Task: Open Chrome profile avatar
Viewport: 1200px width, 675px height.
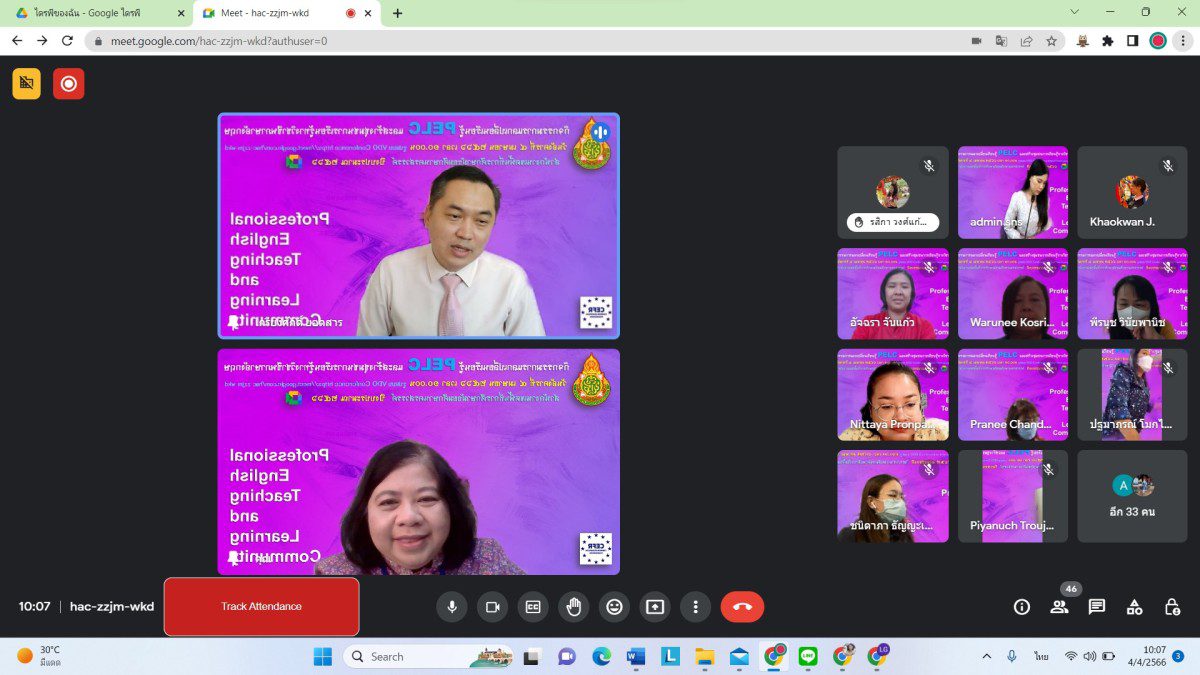Action: point(1158,41)
